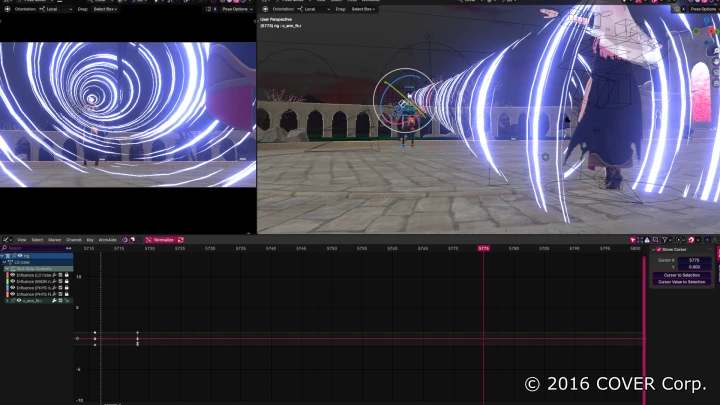This screenshot has height=405, width=720.
Task: Open the funnel filters dropdown
Action: tap(667, 240)
